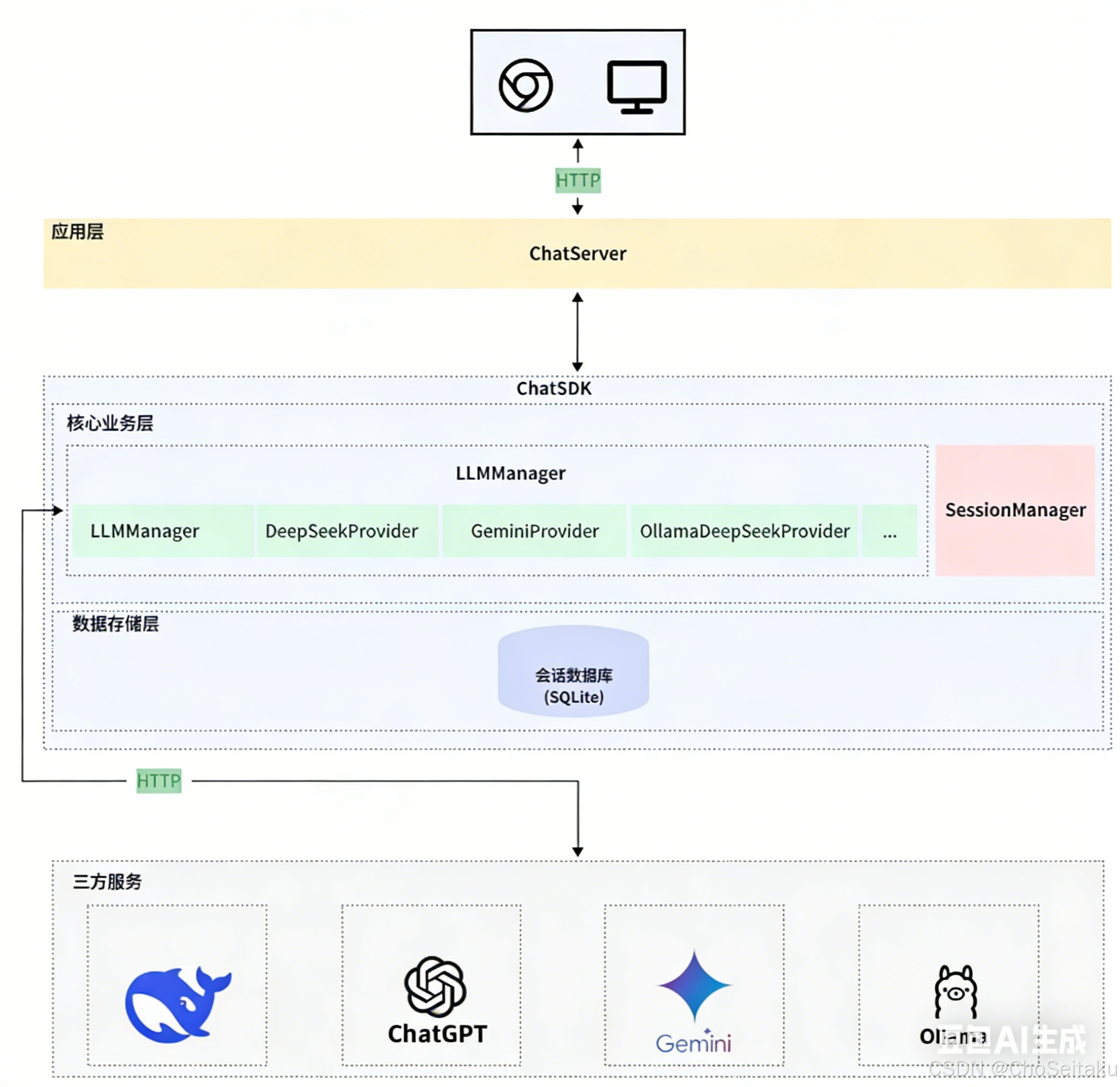The width and height of the screenshot is (1120, 1087).
Task: Click the desktop monitor icon
Action: [637, 86]
